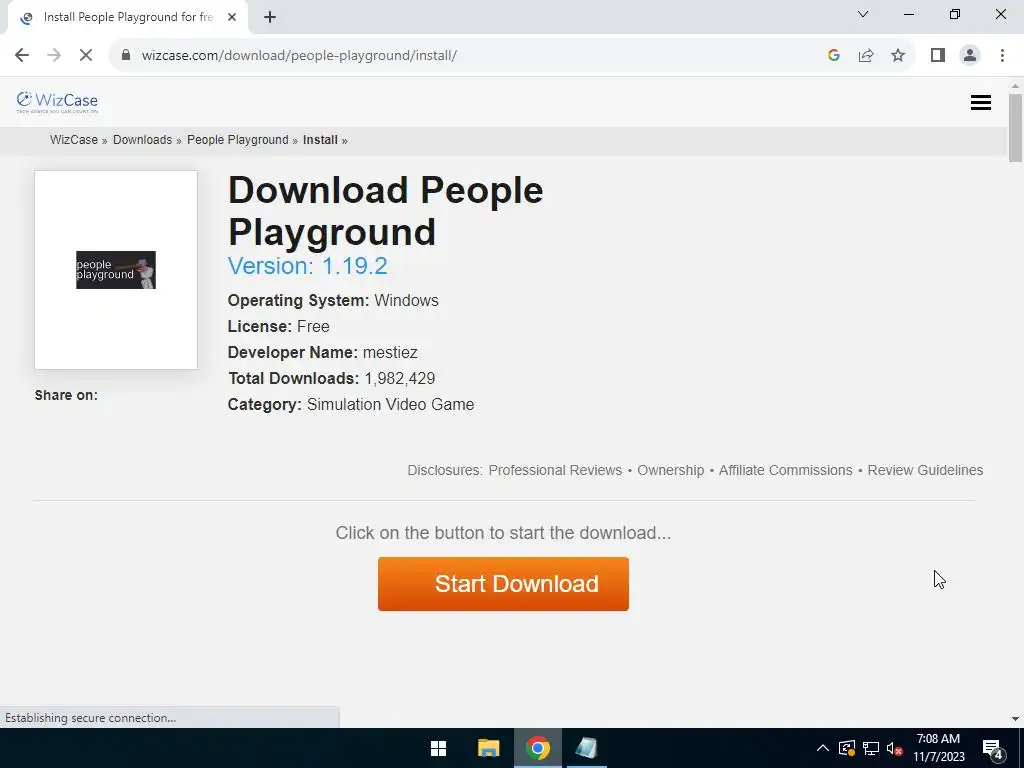Click the Google icon in the address bar
Viewport: 1024px width, 768px height.
pyautogui.click(x=833, y=56)
